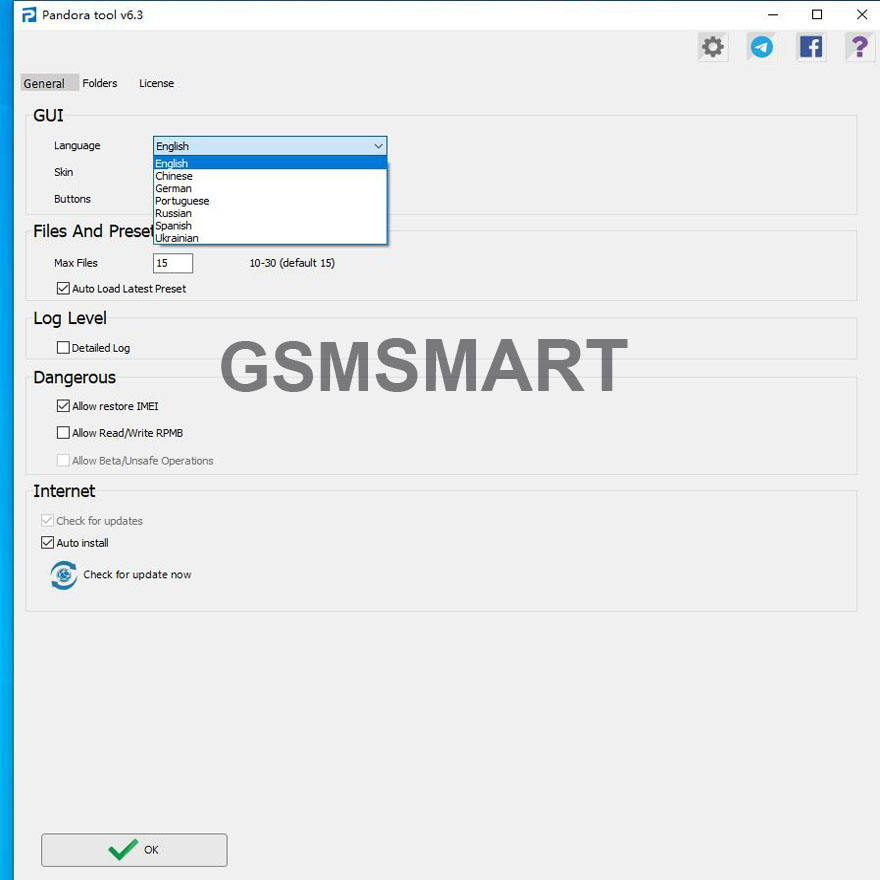Image resolution: width=880 pixels, height=880 pixels.
Task: Click Check for update now
Action: pyautogui.click(x=137, y=575)
